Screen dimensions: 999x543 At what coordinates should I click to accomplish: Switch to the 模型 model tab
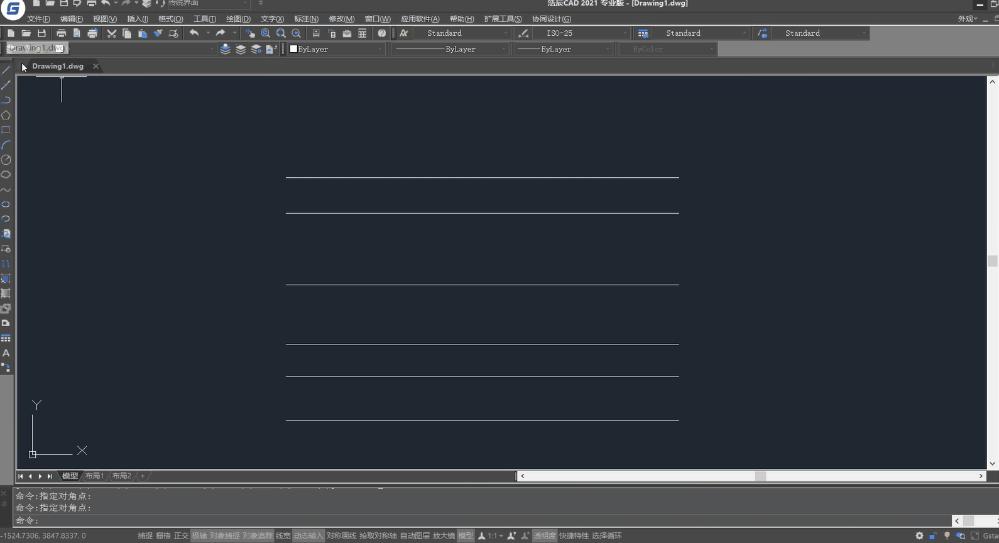(69, 476)
